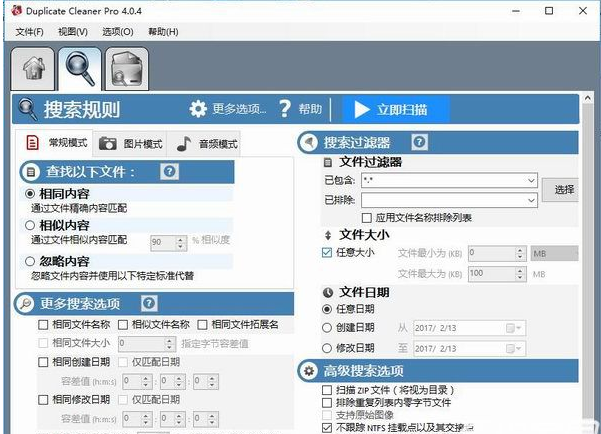Click the 文件最小为 spinner arrows

pyautogui.click(x=520, y=253)
